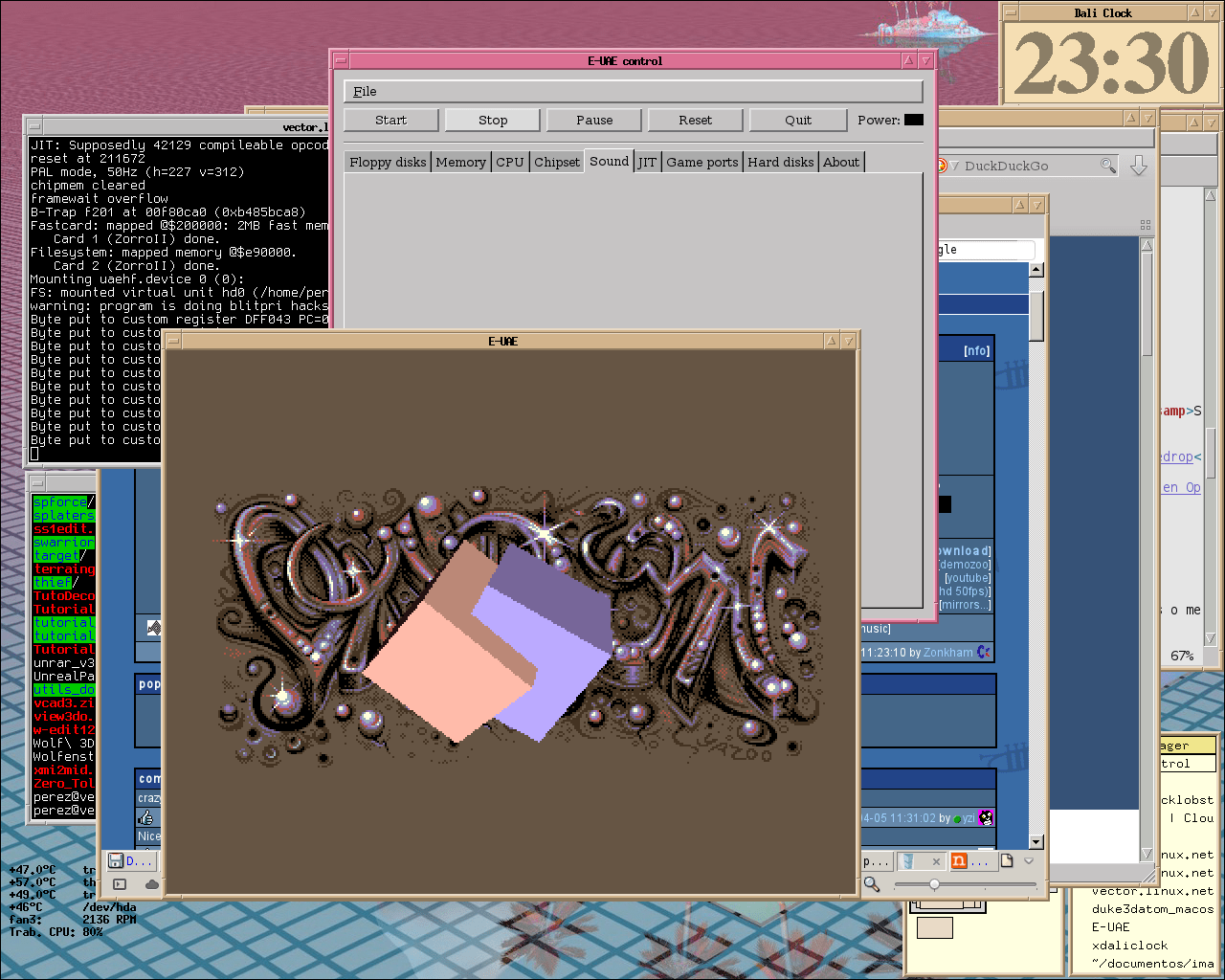Select the Sound tab
This screenshot has height=980, width=1225.
coord(609,161)
